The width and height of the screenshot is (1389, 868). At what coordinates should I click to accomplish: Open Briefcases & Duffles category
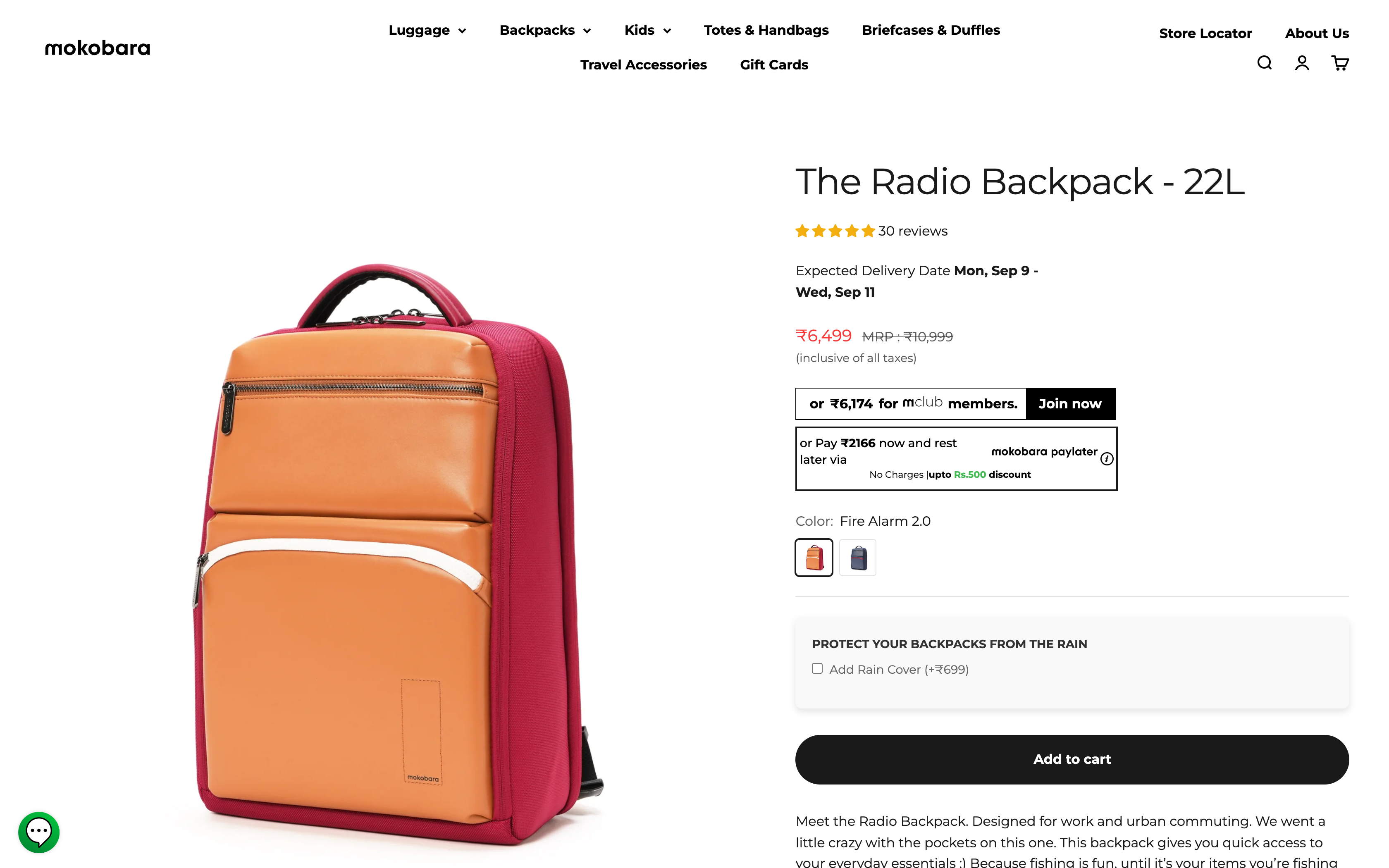[931, 30]
